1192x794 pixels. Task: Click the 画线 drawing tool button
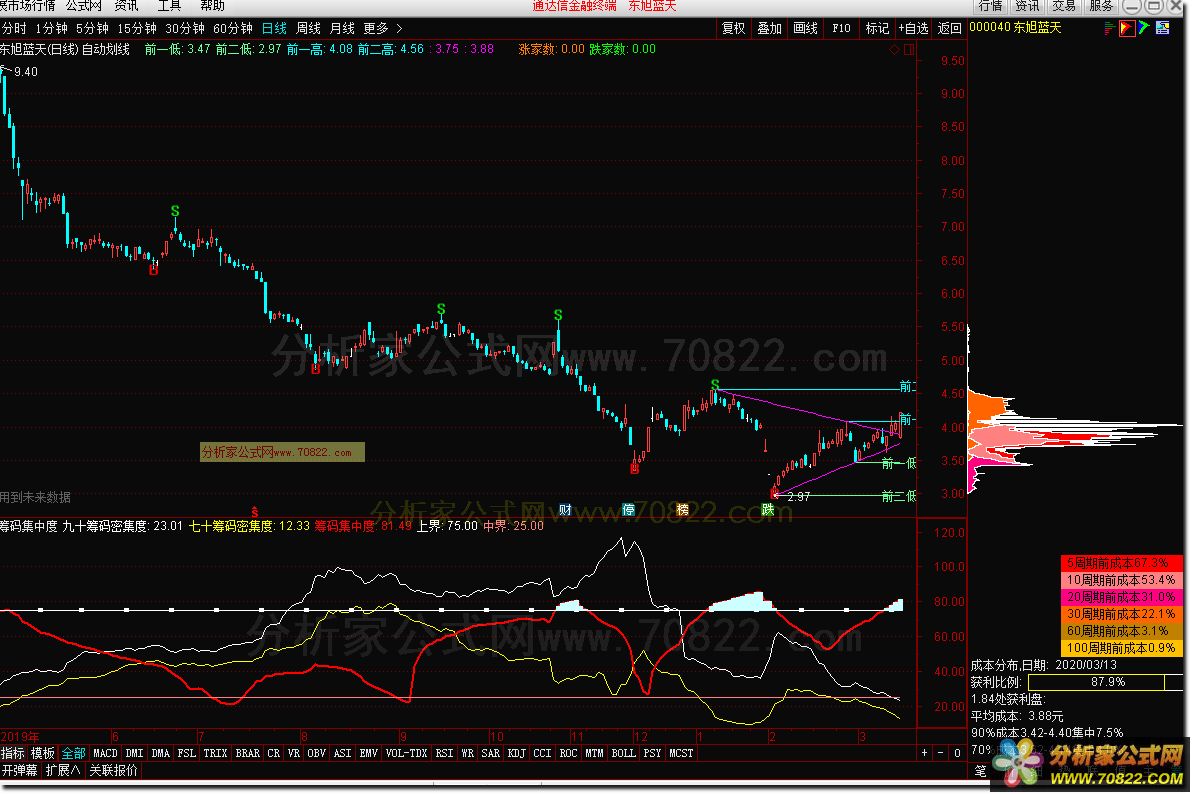point(805,28)
